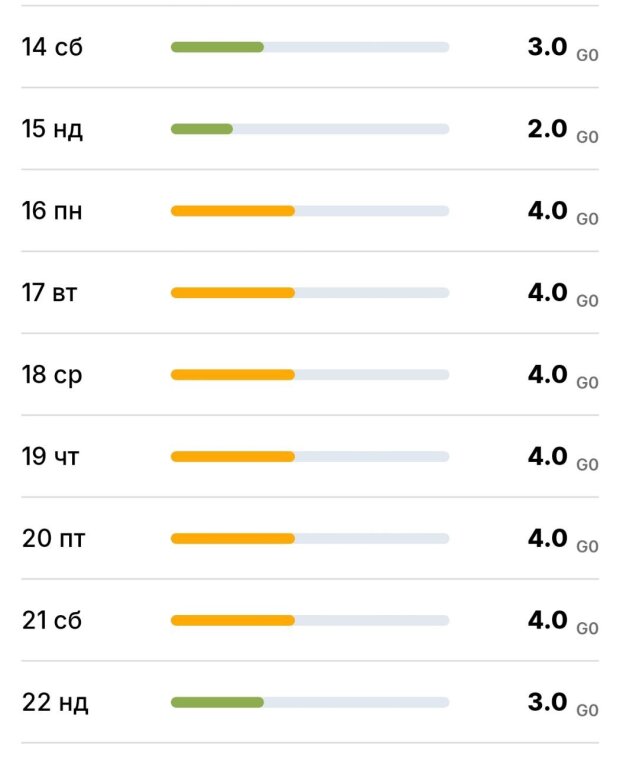Click the 3.0 value for 14 сб
The height and width of the screenshot is (757, 620).
point(547,47)
